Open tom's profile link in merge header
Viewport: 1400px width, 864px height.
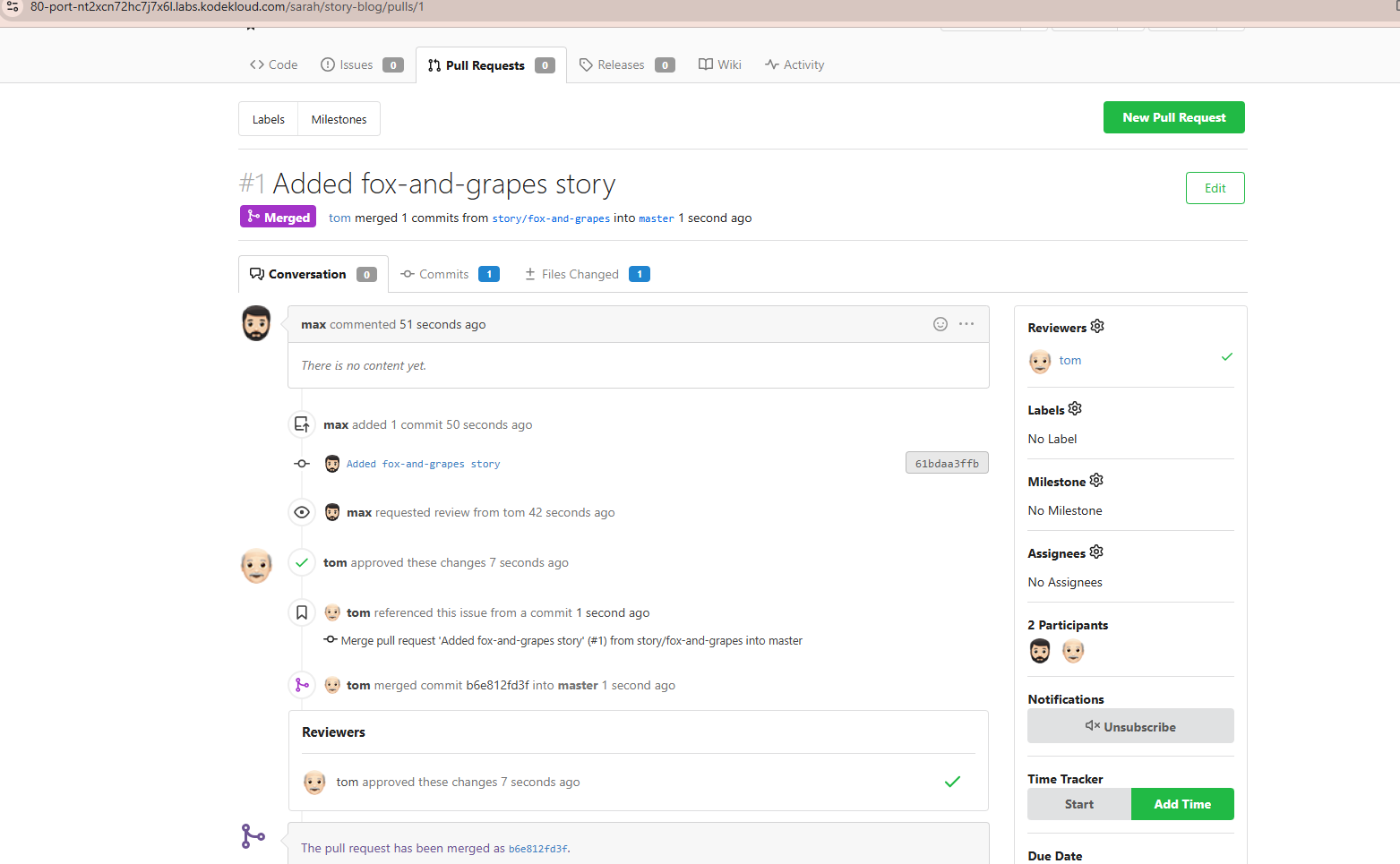point(339,218)
